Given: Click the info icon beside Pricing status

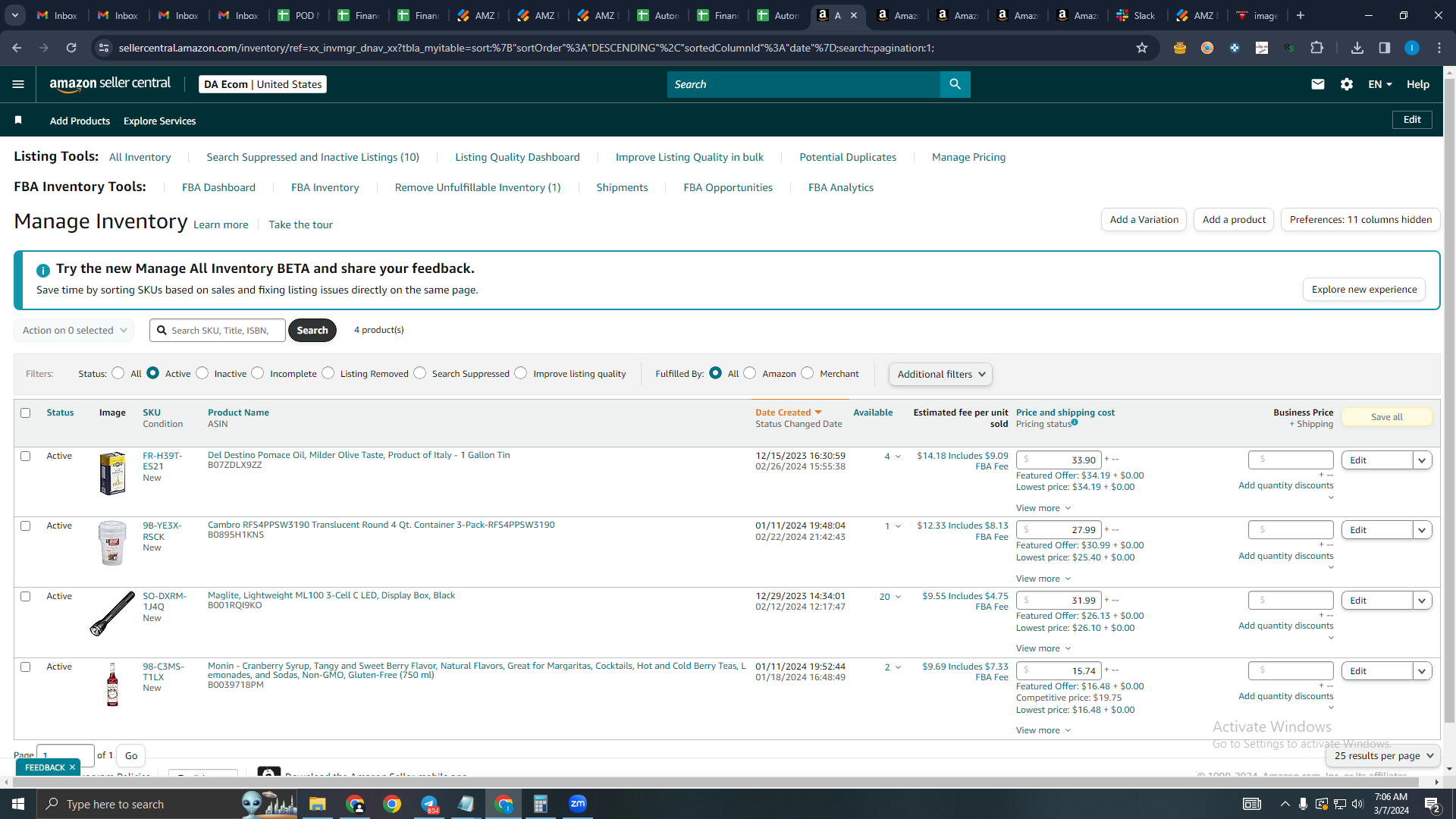Looking at the screenshot, I should 1075,422.
